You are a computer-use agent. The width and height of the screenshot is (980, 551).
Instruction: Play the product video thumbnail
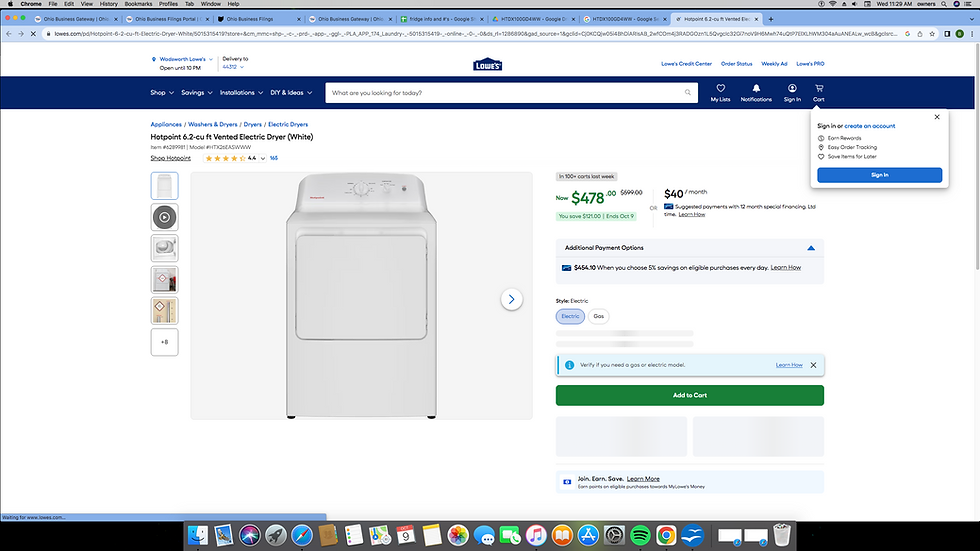pos(164,217)
